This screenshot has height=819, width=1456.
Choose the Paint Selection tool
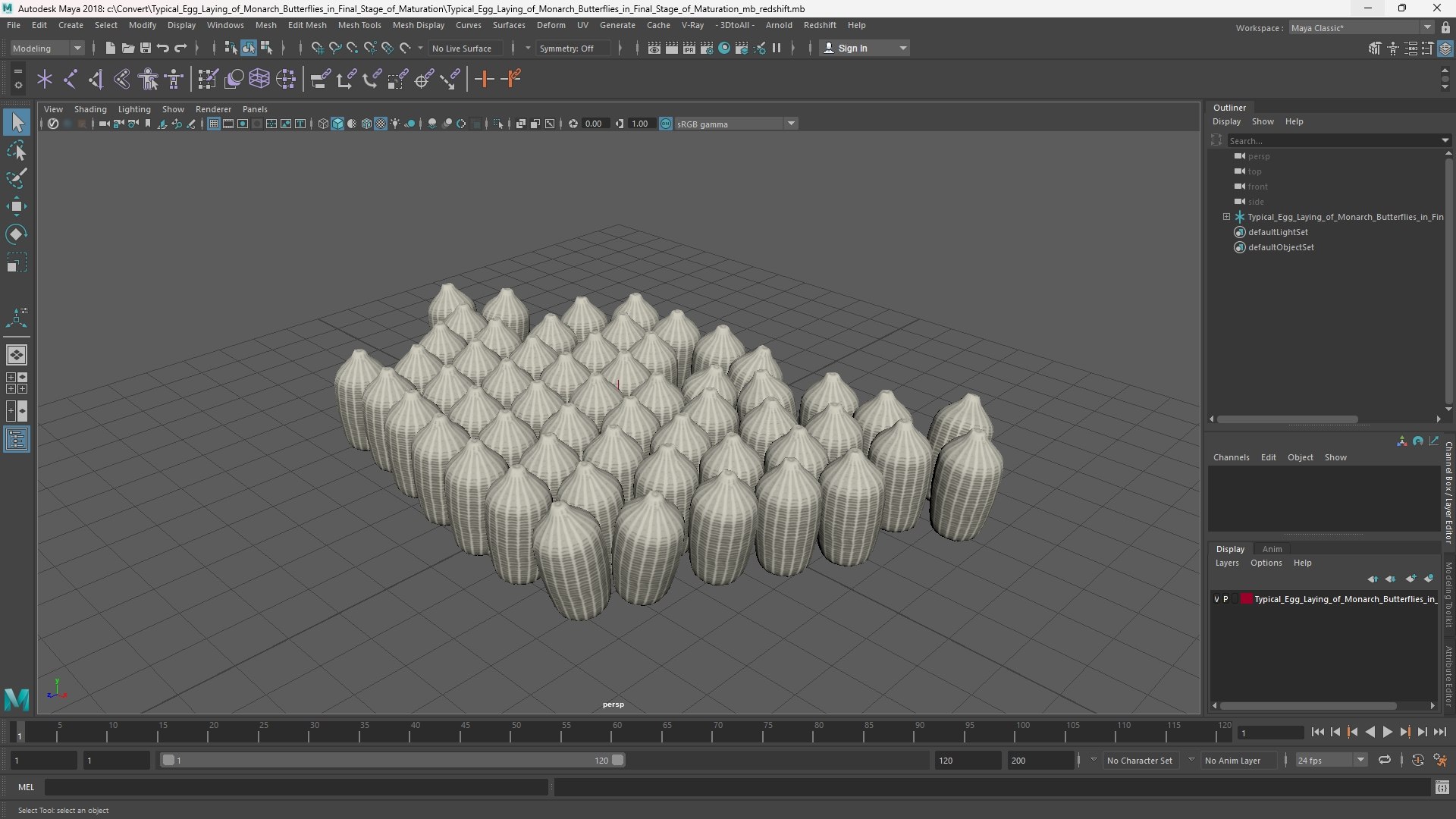(x=17, y=178)
